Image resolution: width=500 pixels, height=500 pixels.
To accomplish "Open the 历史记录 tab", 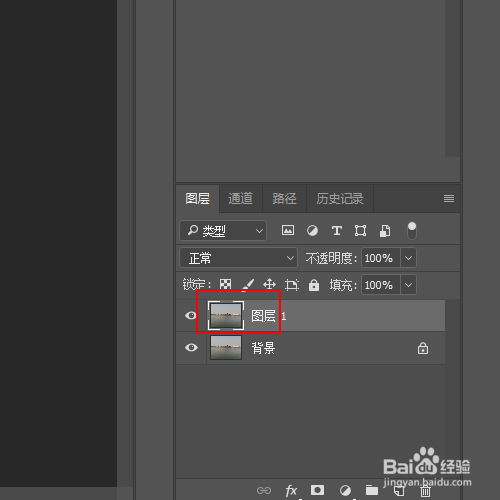I will pos(340,199).
